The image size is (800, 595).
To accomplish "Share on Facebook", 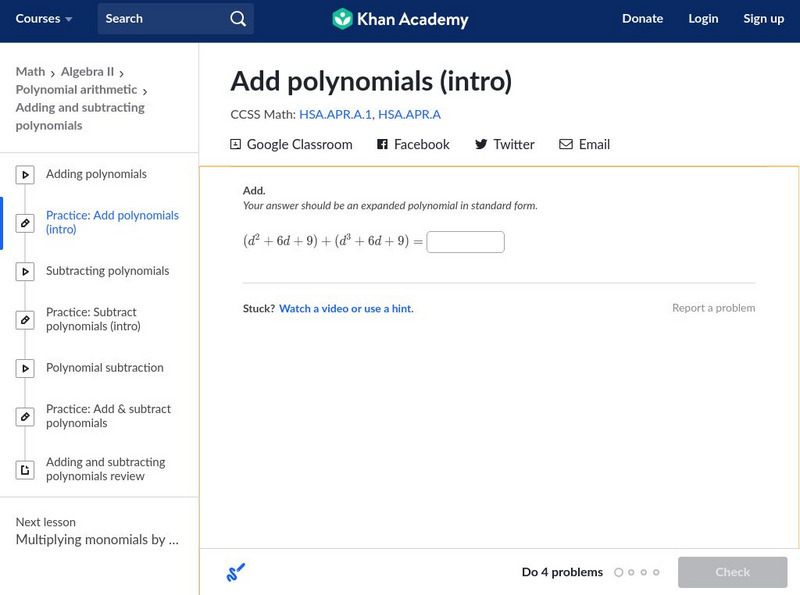I will (421, 144).
